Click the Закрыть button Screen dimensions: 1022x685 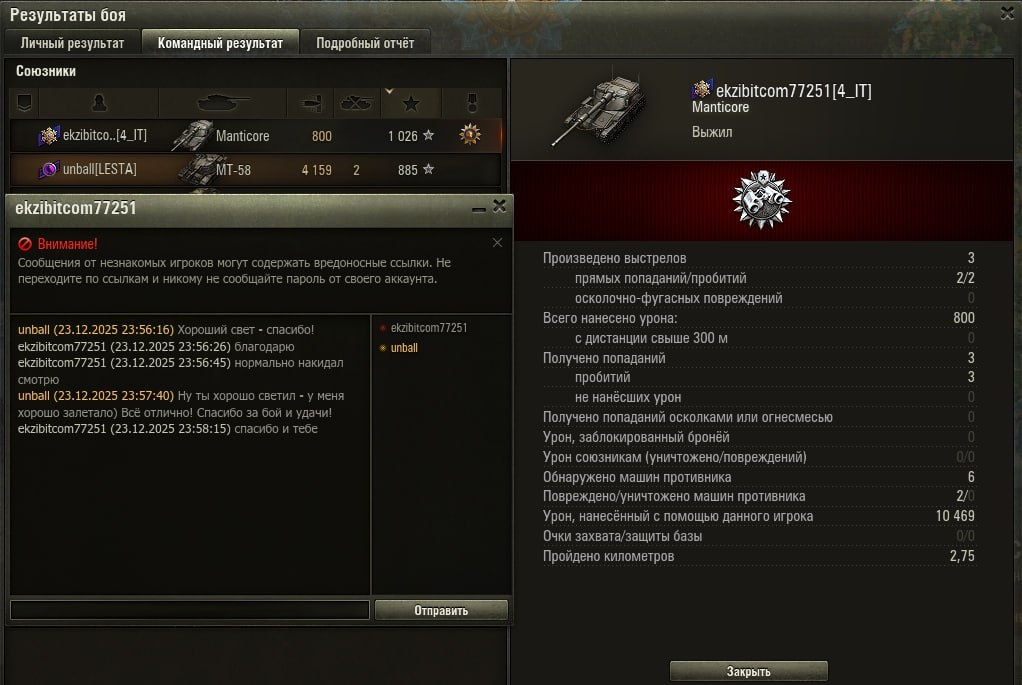click(x=749, y=671)
